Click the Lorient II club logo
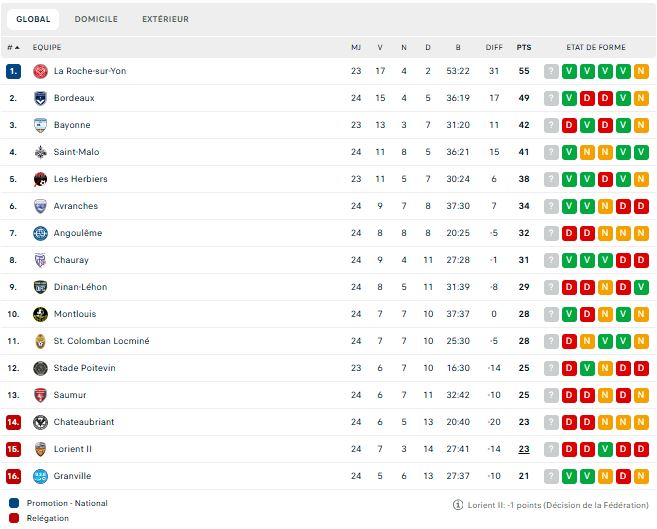This screenshot has width=657, height=529. point(41,449)
